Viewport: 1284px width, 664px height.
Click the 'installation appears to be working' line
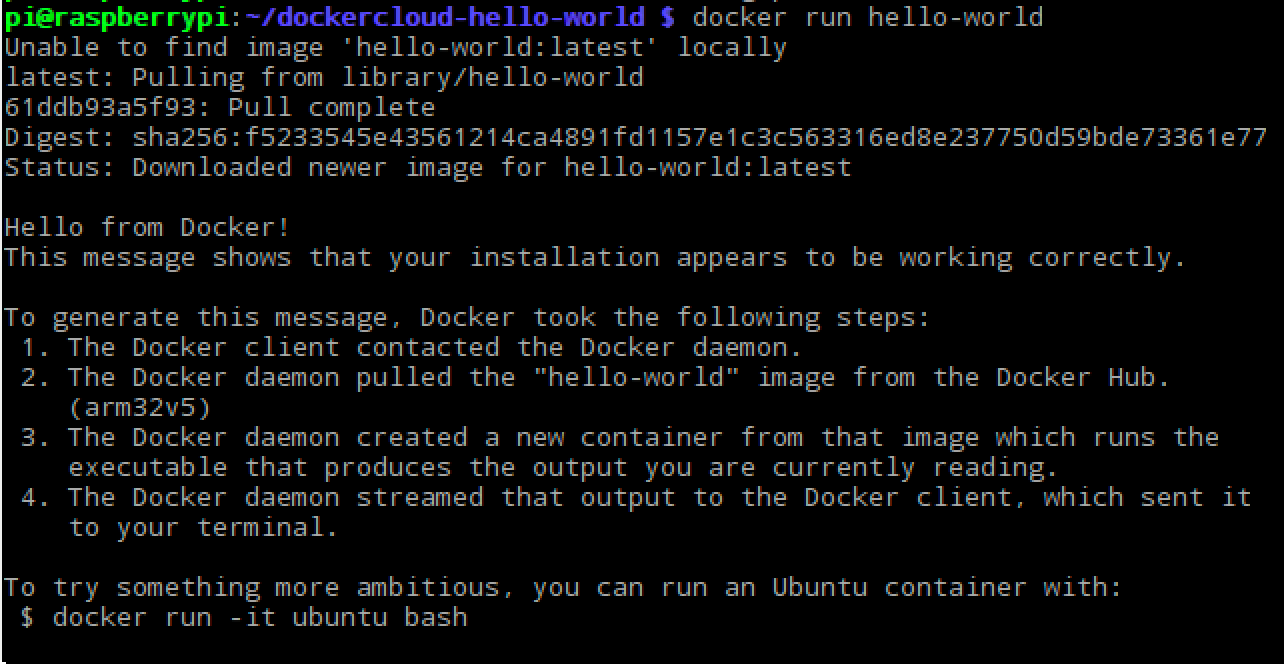point(595,257)
